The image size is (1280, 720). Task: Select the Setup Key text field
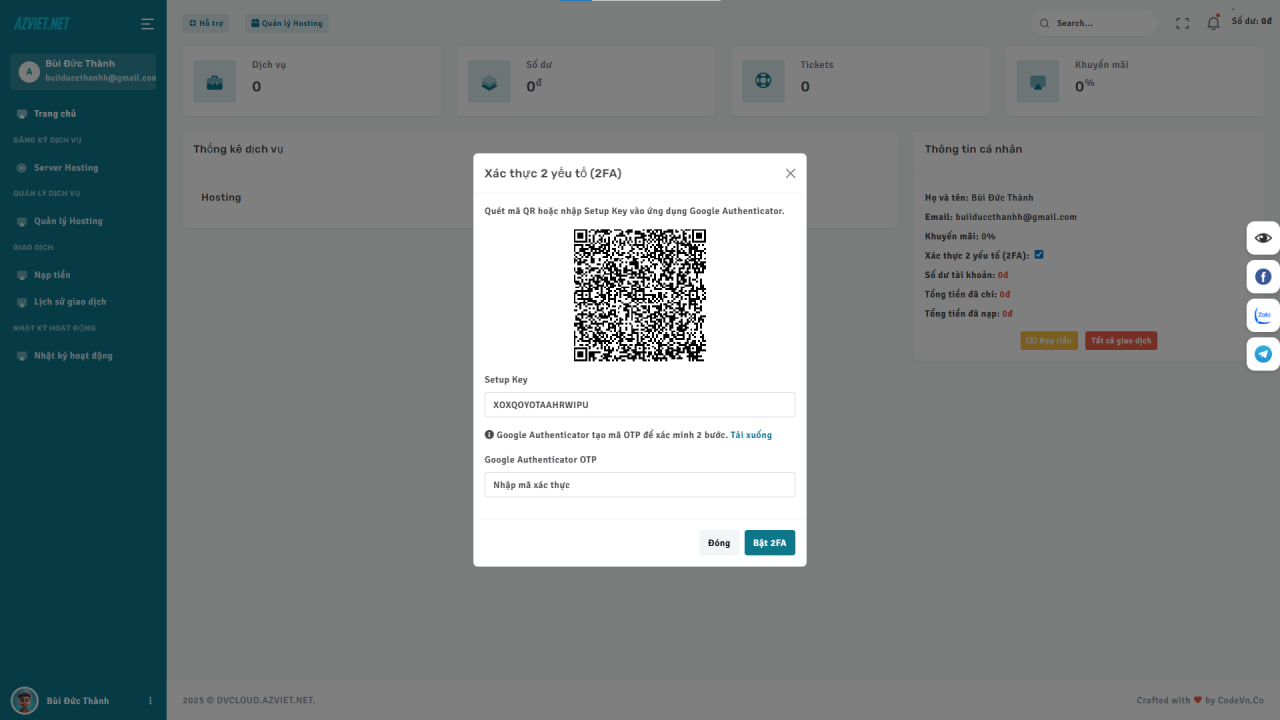point(639,405)
